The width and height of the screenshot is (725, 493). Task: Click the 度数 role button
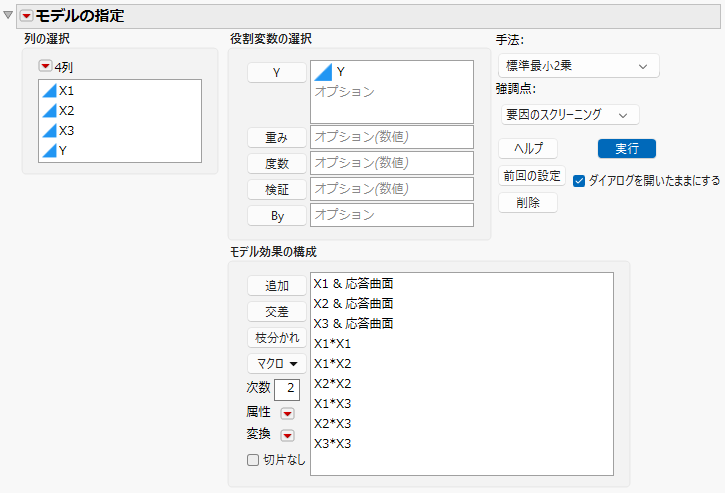[276, 163]
